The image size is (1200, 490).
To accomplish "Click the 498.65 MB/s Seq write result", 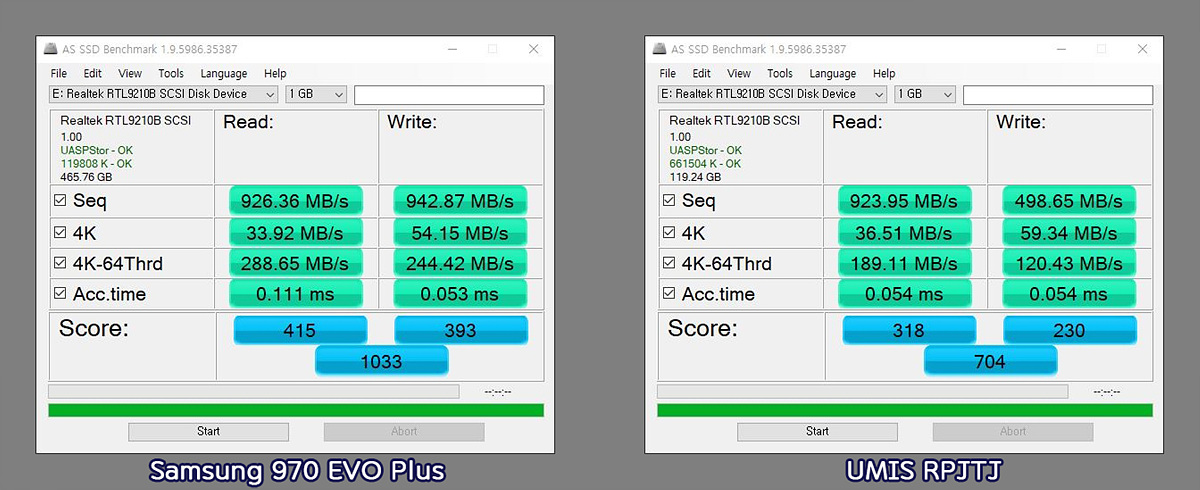I will [1069, 201].
